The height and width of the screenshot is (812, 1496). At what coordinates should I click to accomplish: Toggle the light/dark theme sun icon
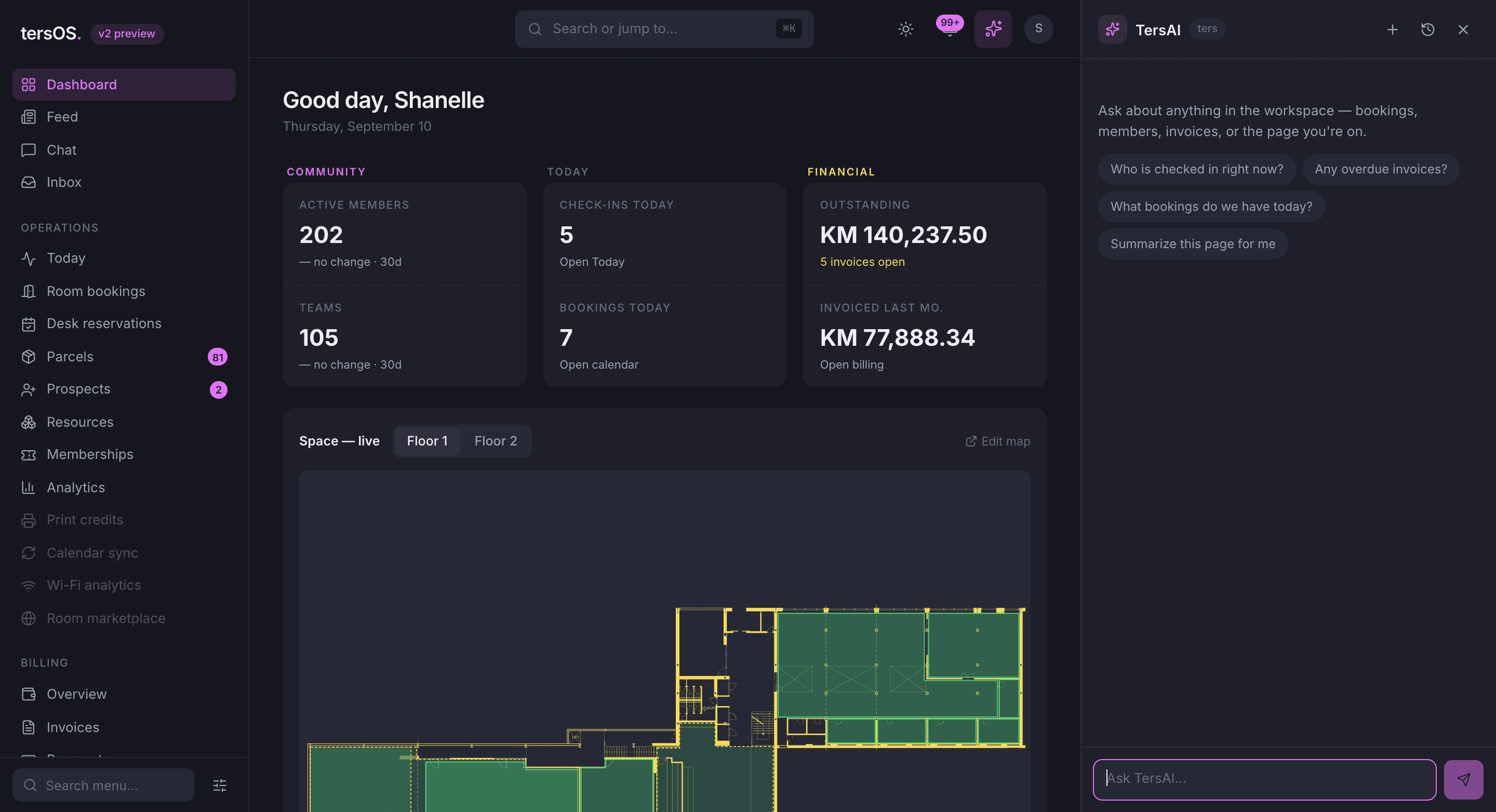905,29
